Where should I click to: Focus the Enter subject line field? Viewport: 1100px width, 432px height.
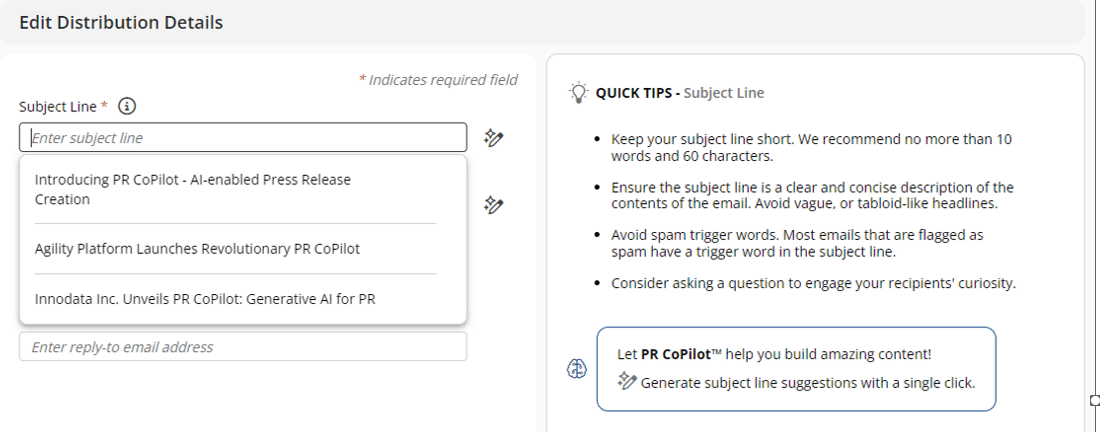pos(243,138)
